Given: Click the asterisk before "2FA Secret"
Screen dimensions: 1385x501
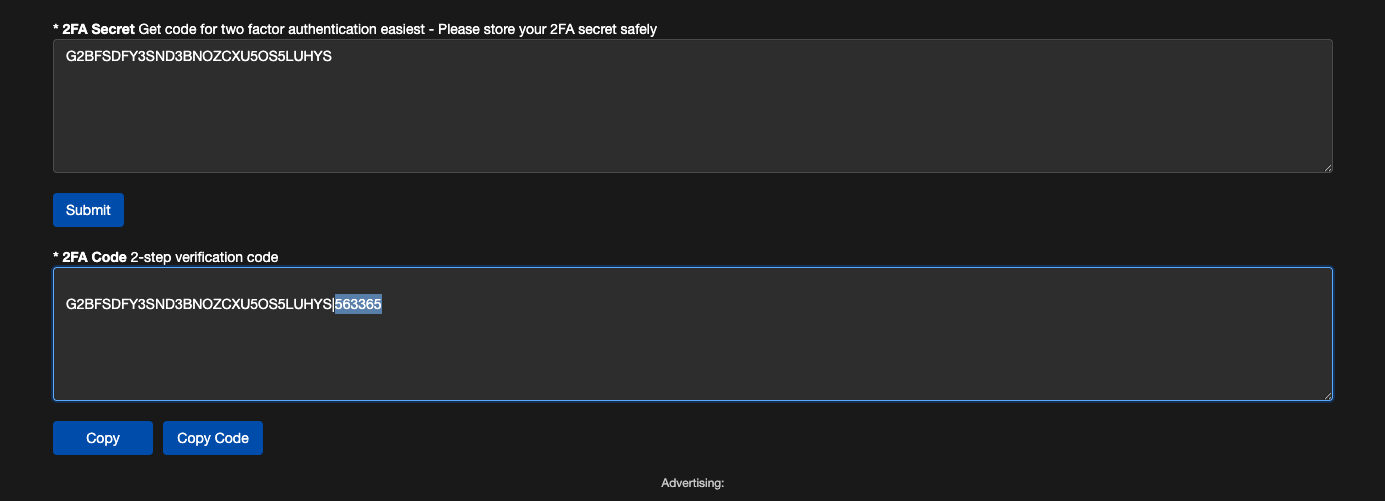Looking at the screenshot, I should coord(56,29).
